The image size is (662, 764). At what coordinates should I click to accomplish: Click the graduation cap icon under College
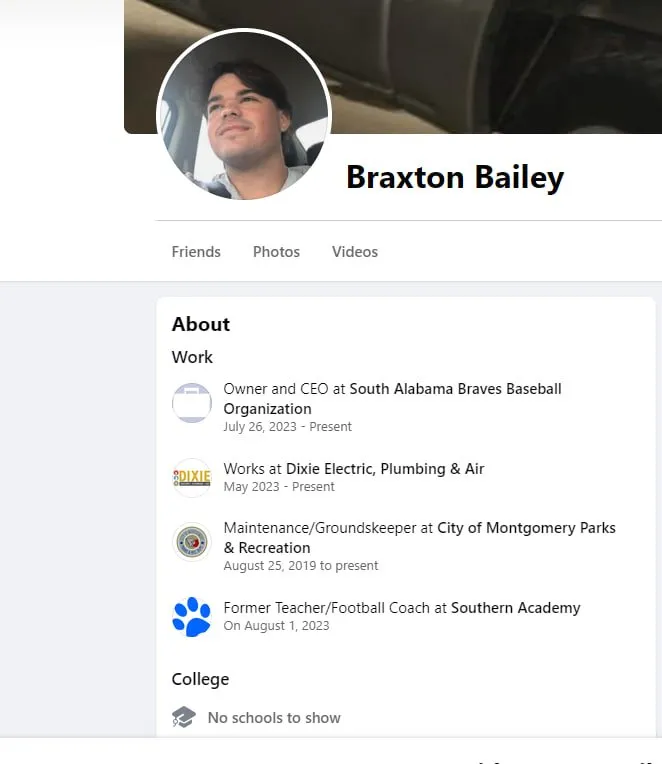(184, 717)
